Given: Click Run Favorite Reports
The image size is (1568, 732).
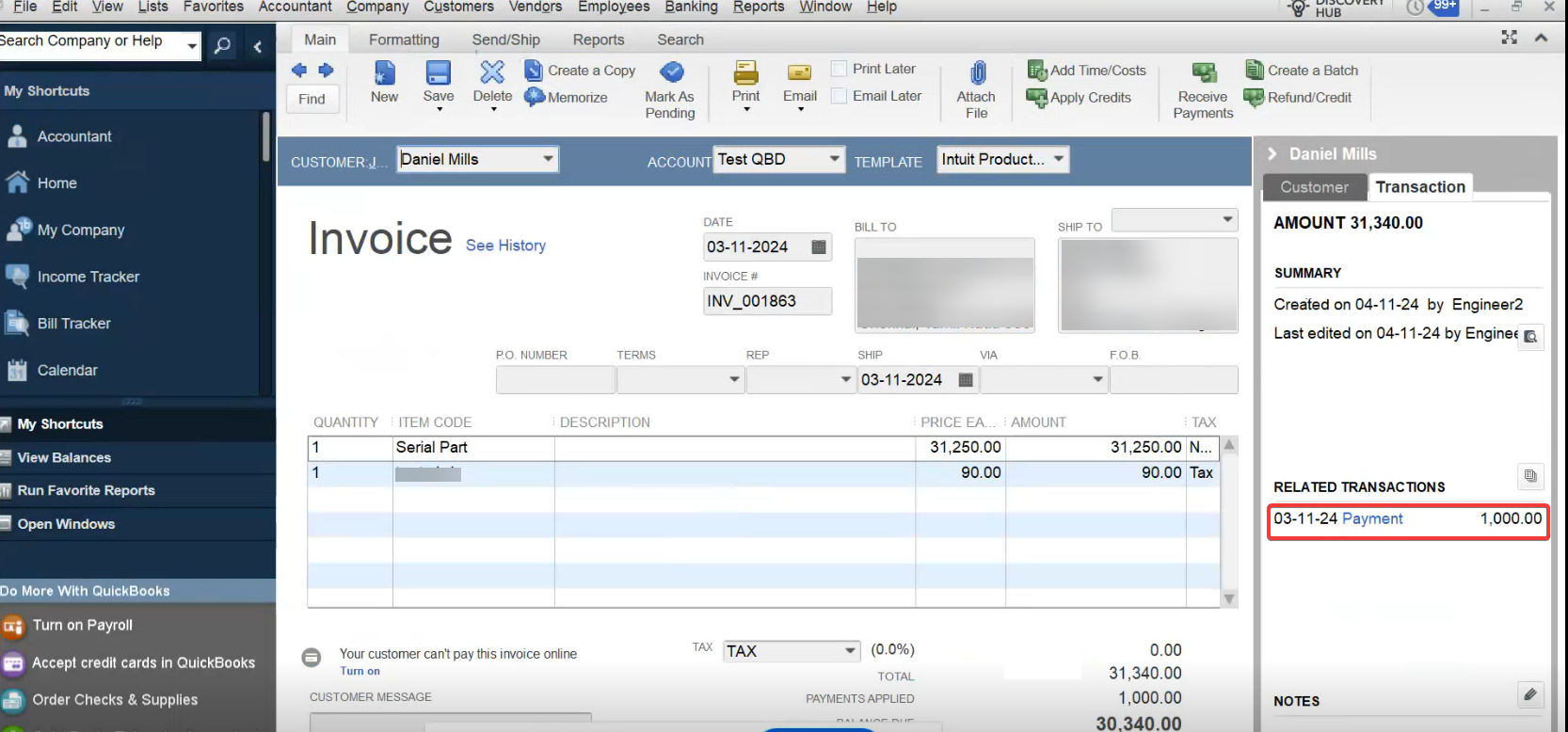Looking at the screenshot, I should click(x=86, y=490).
